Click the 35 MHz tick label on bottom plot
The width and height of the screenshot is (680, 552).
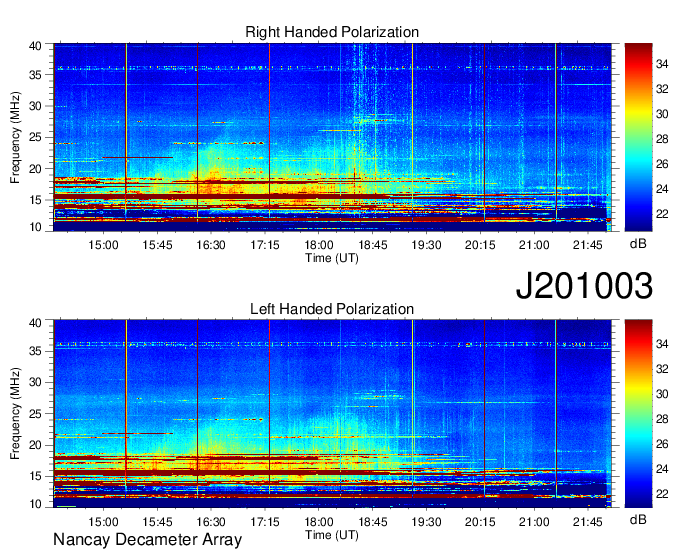35,351
